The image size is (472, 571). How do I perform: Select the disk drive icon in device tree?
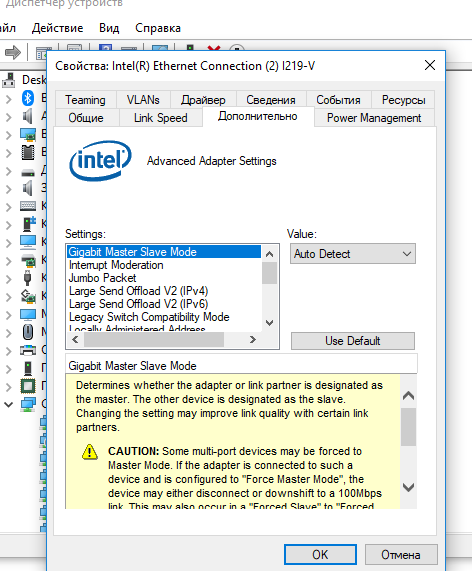coord(28,172)
